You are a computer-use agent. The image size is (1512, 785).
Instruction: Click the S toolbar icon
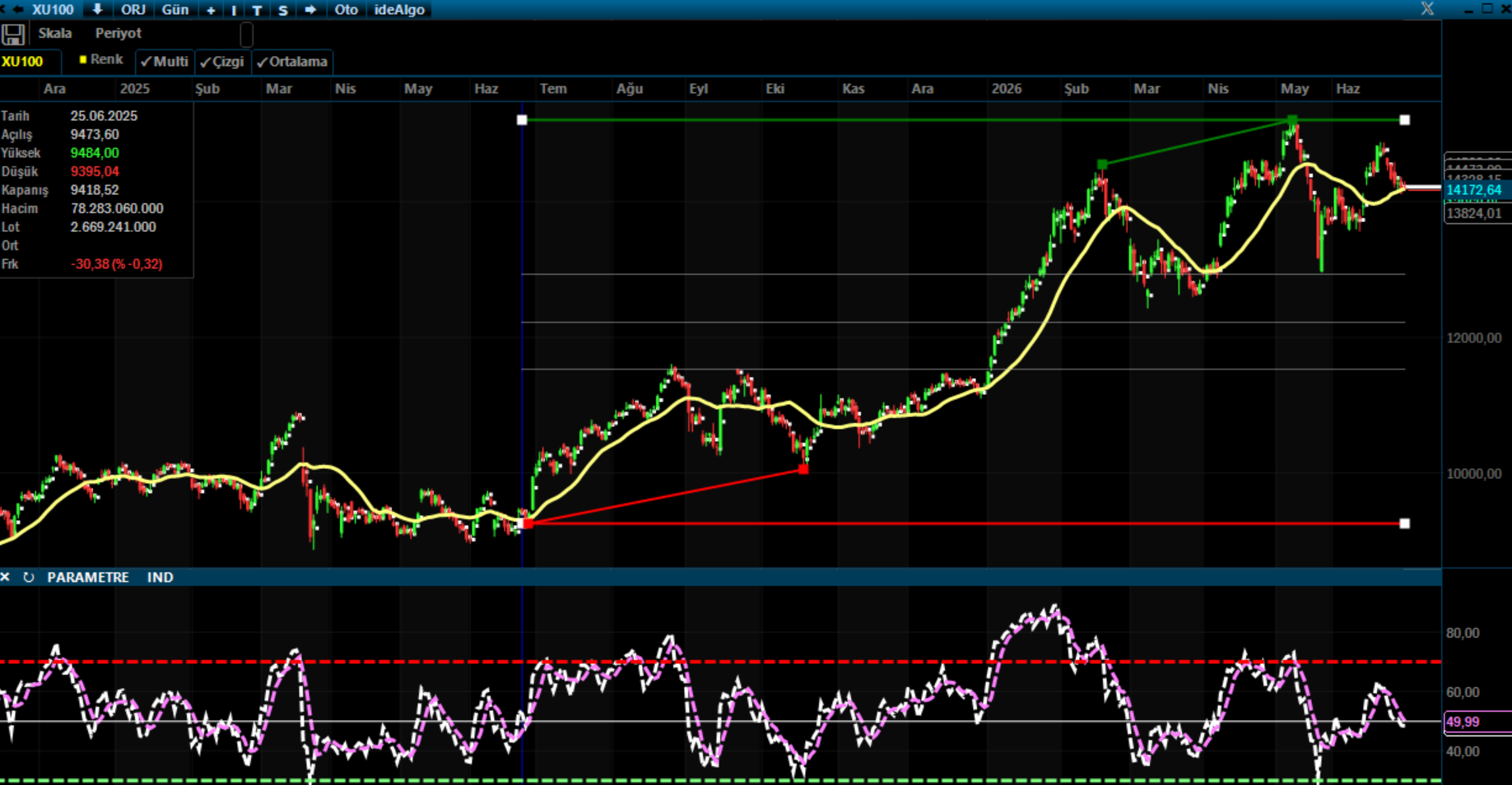[x=283, y=10]
